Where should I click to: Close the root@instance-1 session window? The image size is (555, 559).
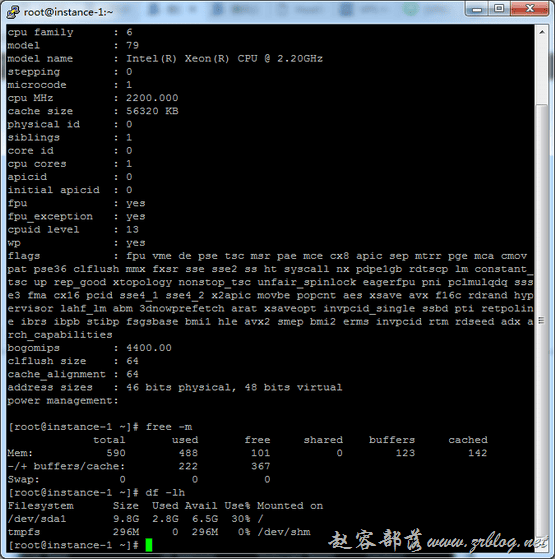(529, 9)
